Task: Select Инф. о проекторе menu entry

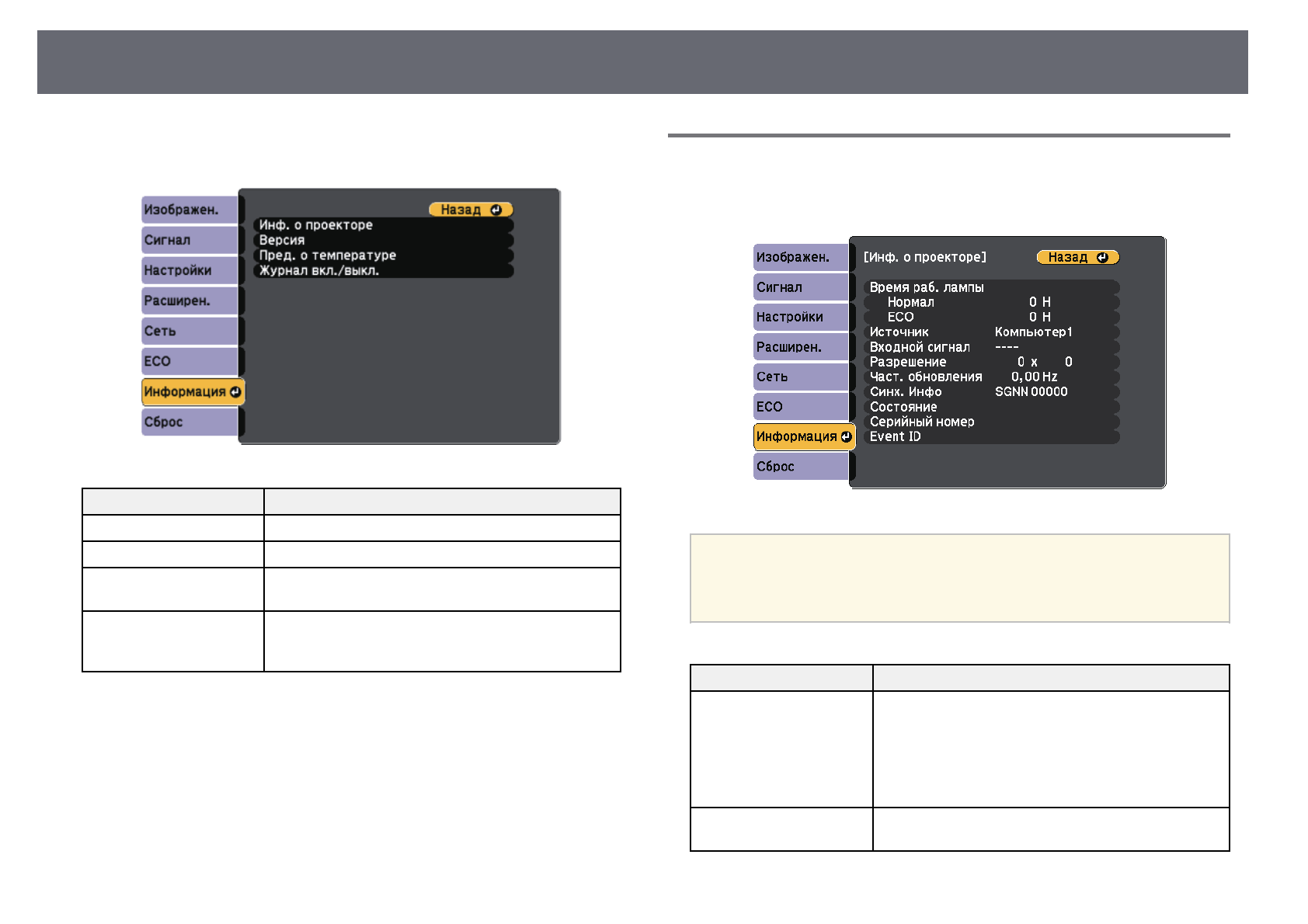Action: pos(383,225)
